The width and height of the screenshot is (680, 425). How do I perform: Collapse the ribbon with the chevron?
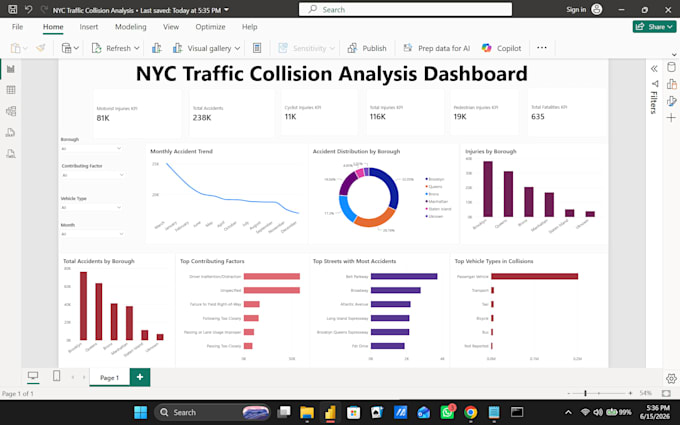(x=674, y=55)
